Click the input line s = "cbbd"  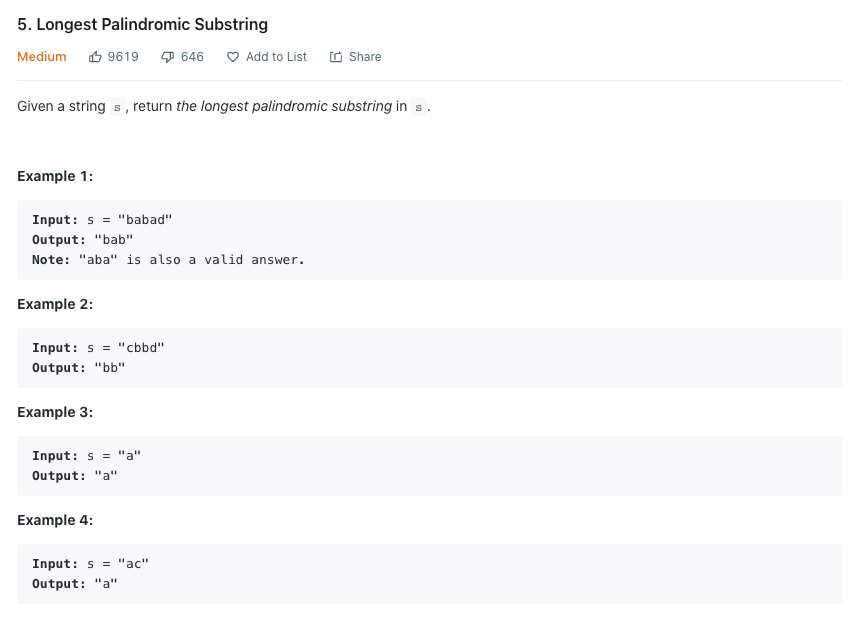(x=98, y=348)
